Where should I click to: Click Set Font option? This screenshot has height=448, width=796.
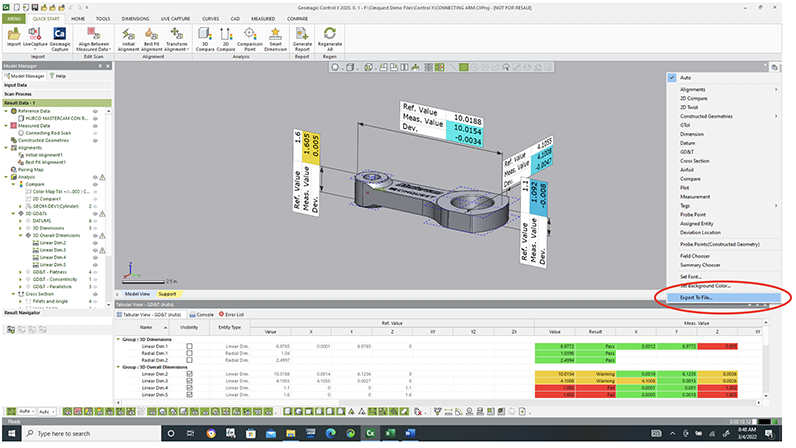coord(690,277)
